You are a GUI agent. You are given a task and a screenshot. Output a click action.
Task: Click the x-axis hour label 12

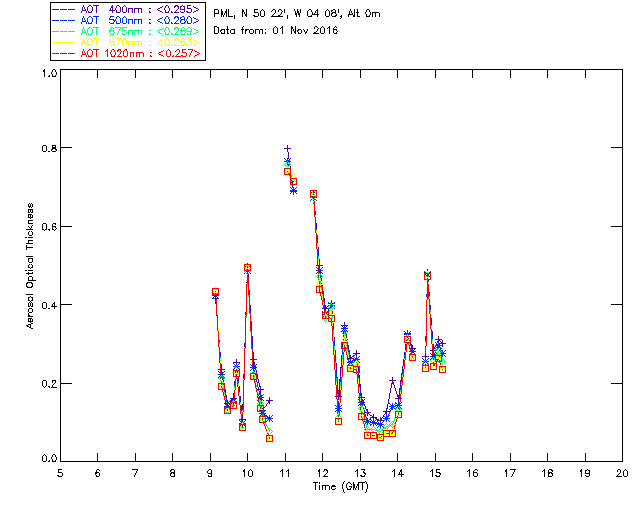point(322,473)
